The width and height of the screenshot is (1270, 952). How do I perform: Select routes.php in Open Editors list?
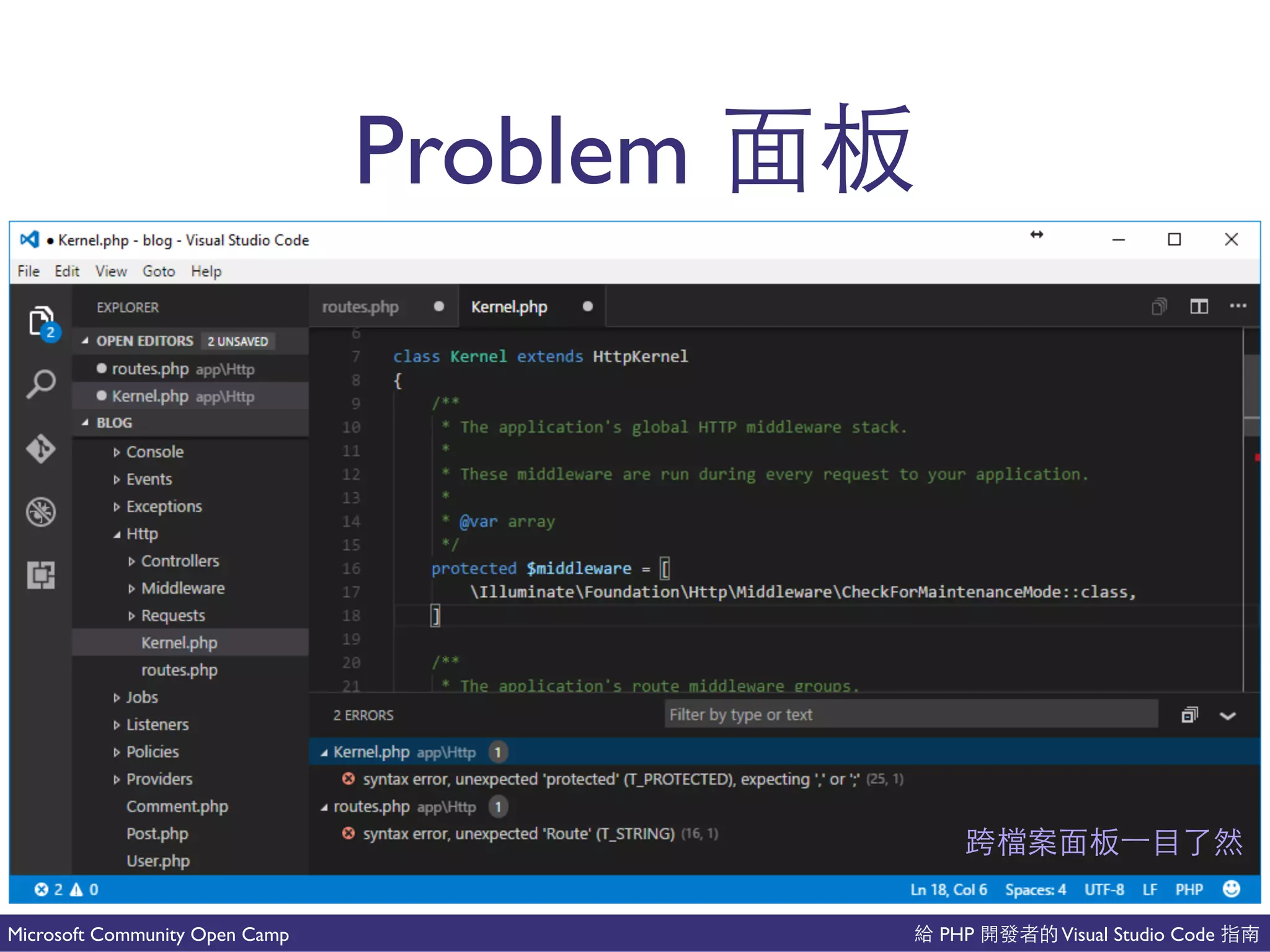pos(190,369)
